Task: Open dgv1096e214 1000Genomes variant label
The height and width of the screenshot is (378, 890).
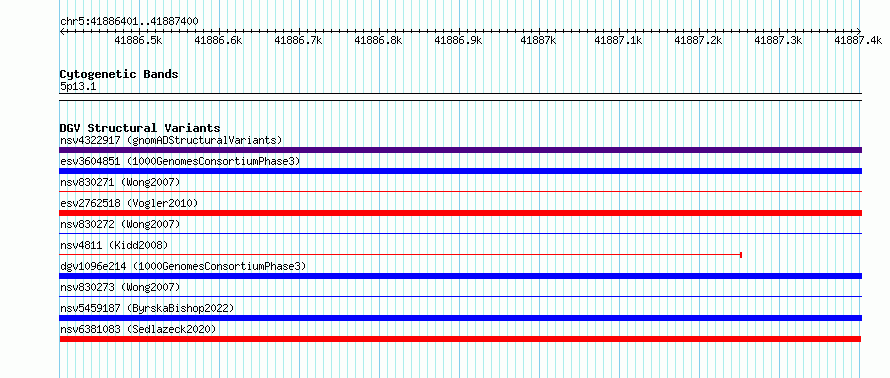Action: pyautogui.click(x=183, y=266)
